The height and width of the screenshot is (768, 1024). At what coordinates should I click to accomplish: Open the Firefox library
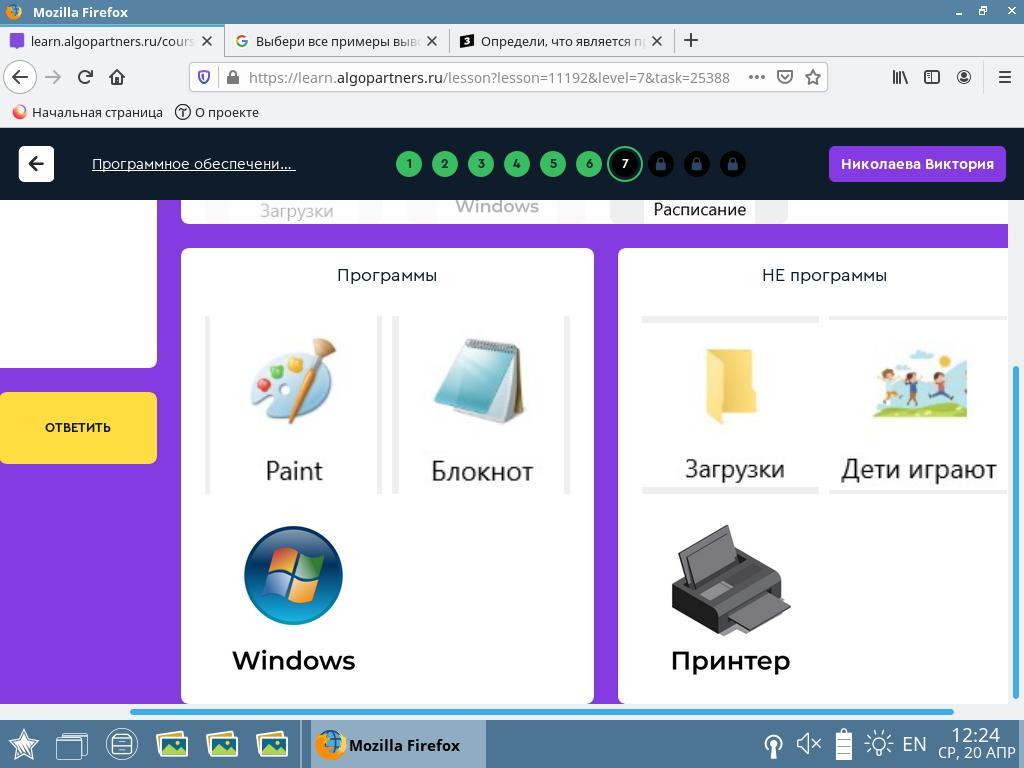pyautogui.click(x=900, y=77)
